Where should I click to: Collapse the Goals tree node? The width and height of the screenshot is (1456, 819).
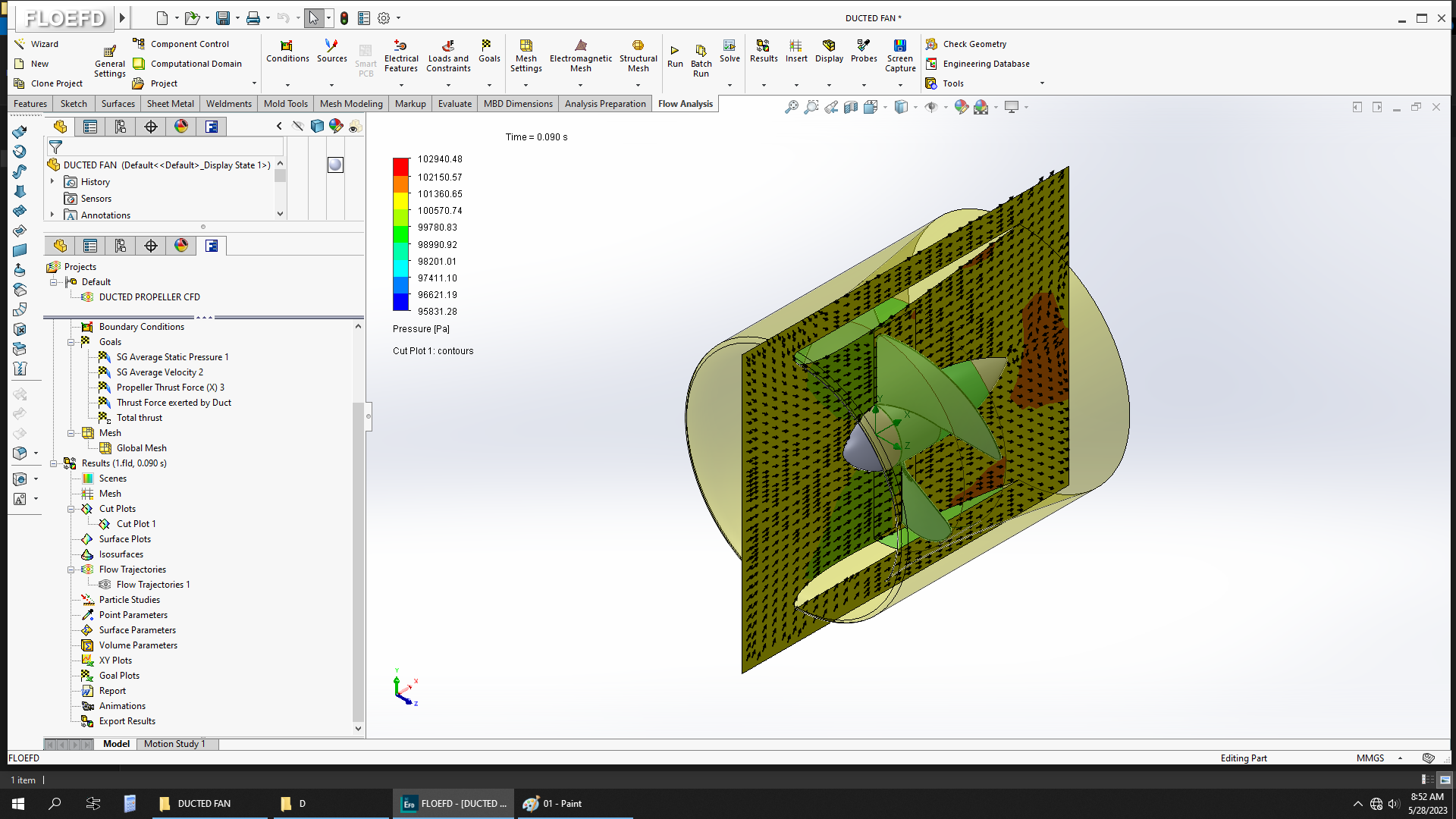point(71,342)
